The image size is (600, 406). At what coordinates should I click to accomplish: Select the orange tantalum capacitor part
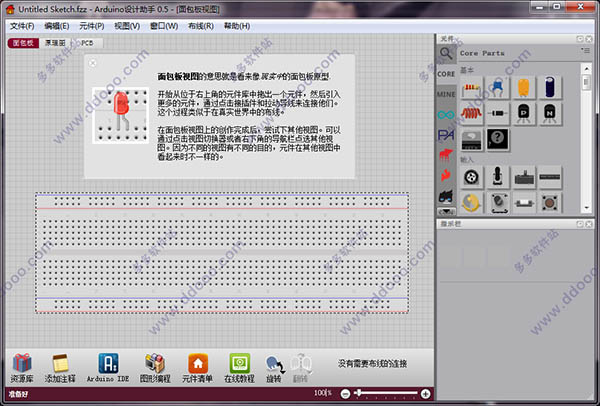524,88
